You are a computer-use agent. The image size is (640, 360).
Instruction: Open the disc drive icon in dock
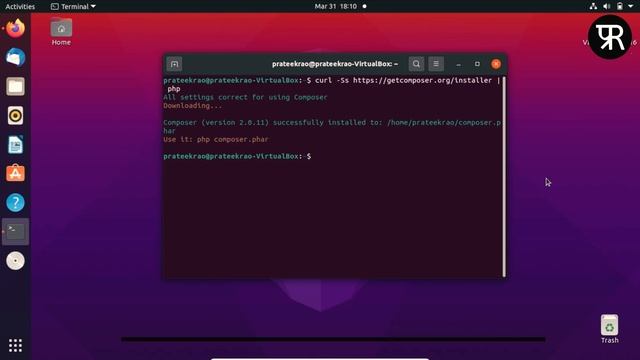click(x=16, y=261)
